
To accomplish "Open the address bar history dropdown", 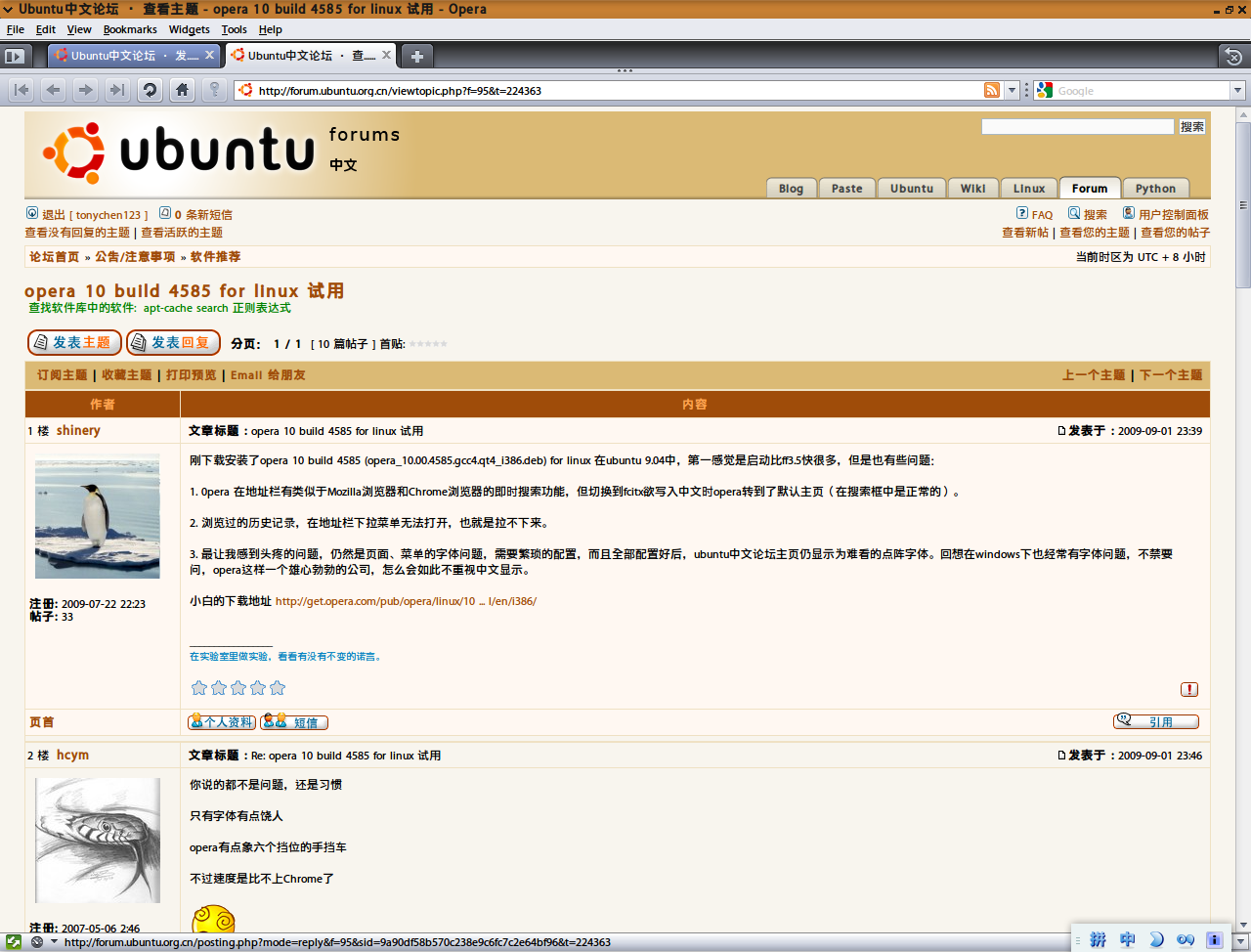I will [x=1012, y=90].
